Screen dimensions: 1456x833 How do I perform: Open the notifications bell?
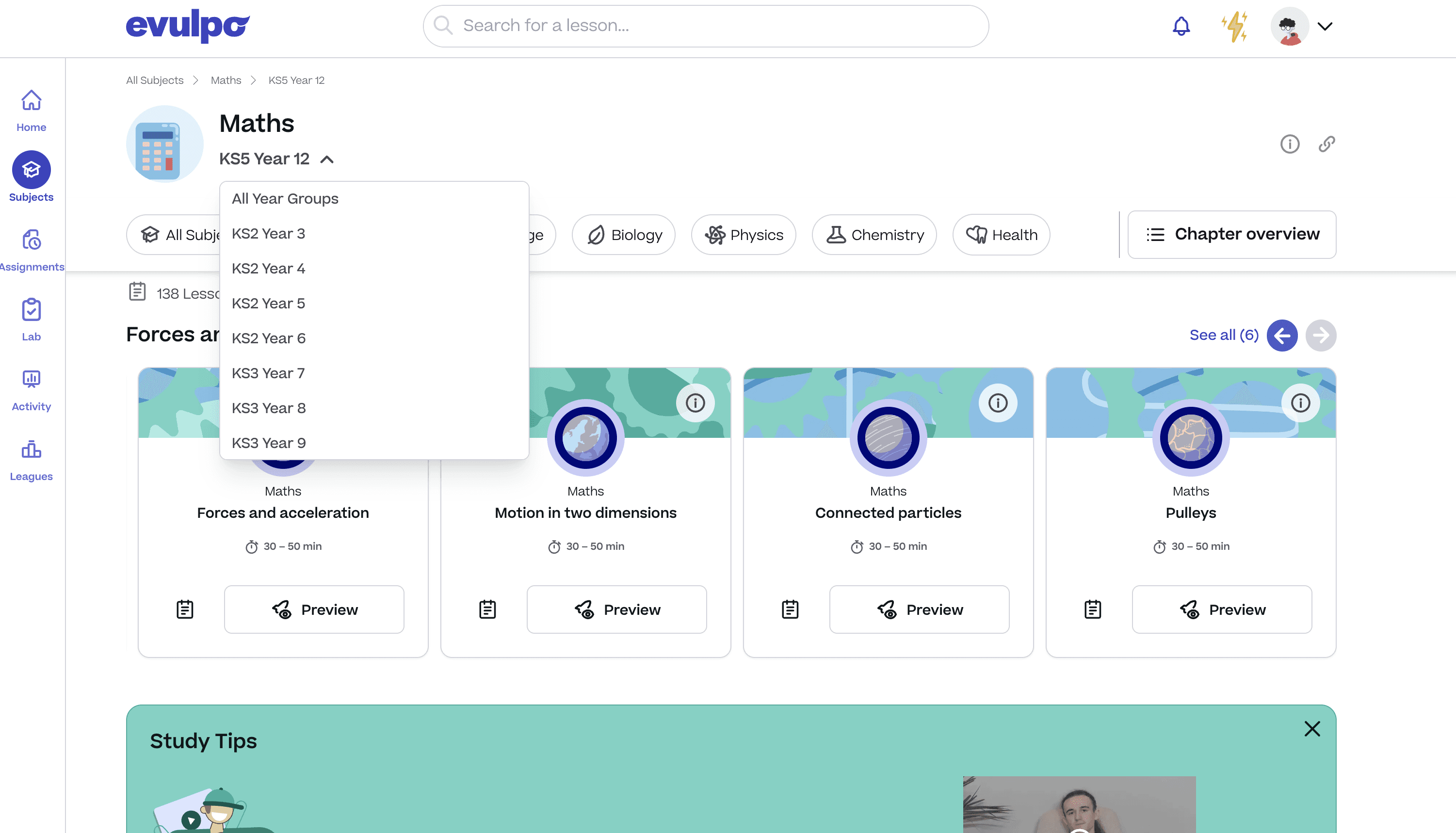1181,26
